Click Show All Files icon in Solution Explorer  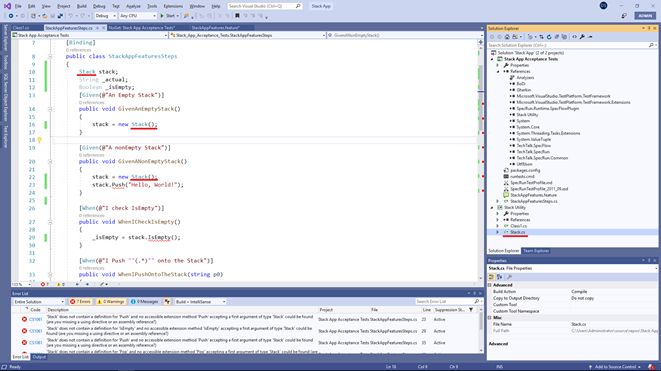click(x=564, y=37)
